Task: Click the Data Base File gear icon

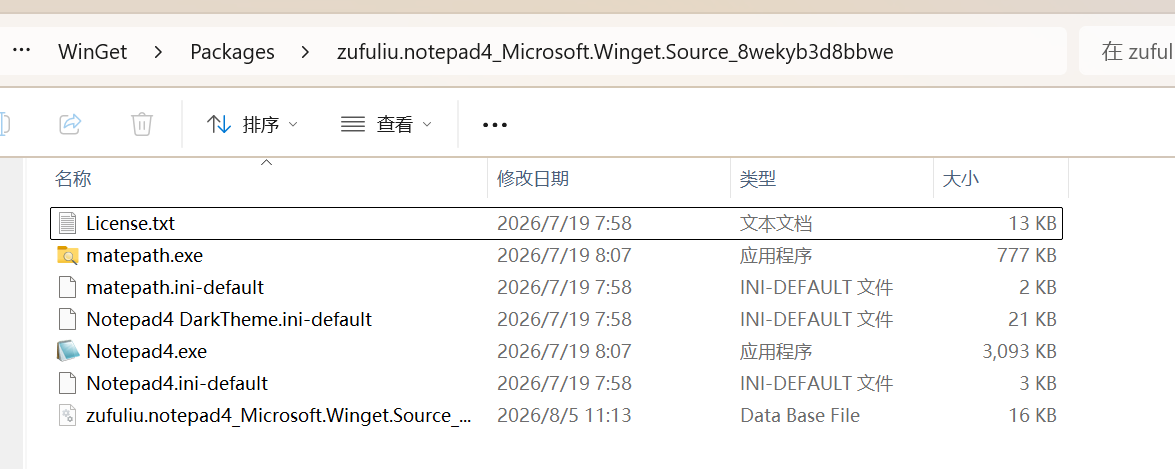Action: click(x=67, y=415)
